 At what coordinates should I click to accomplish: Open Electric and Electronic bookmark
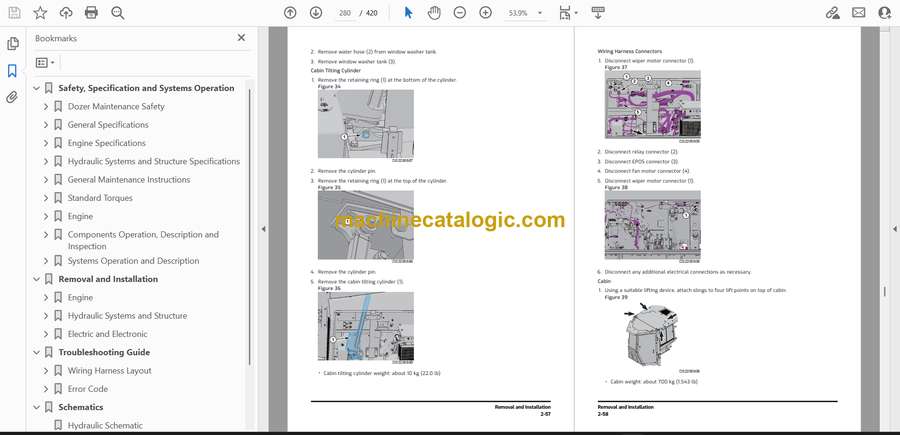pos(107,334)
